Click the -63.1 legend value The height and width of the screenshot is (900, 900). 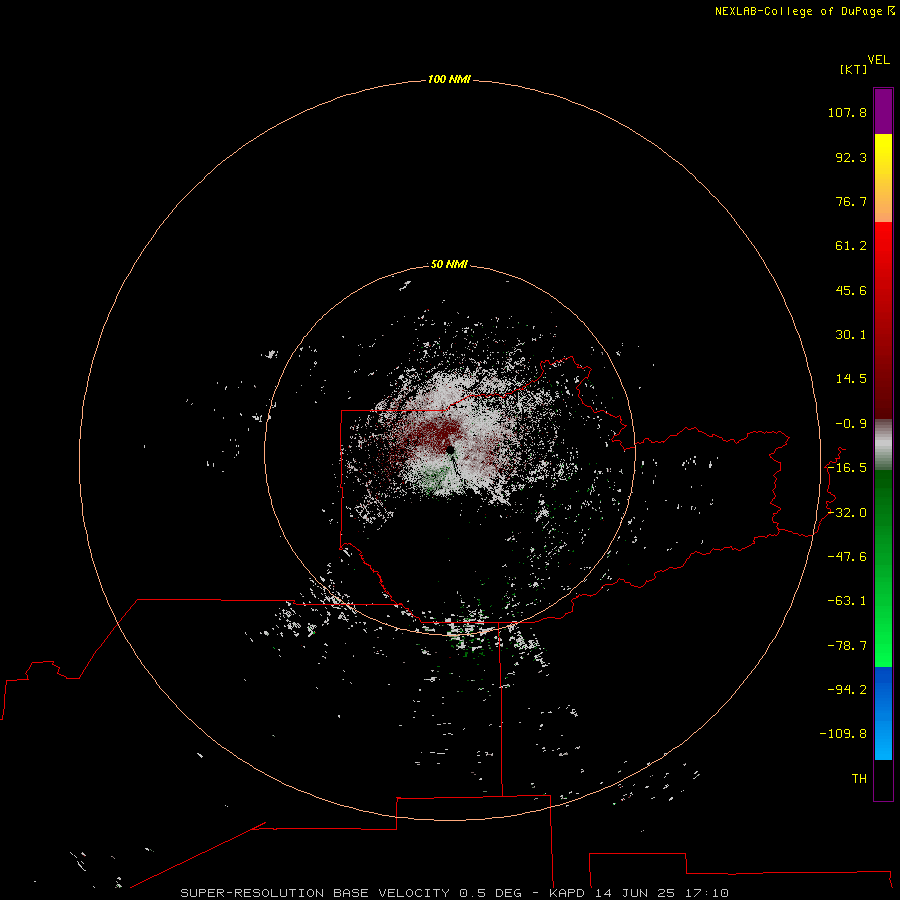pos(847,601)
